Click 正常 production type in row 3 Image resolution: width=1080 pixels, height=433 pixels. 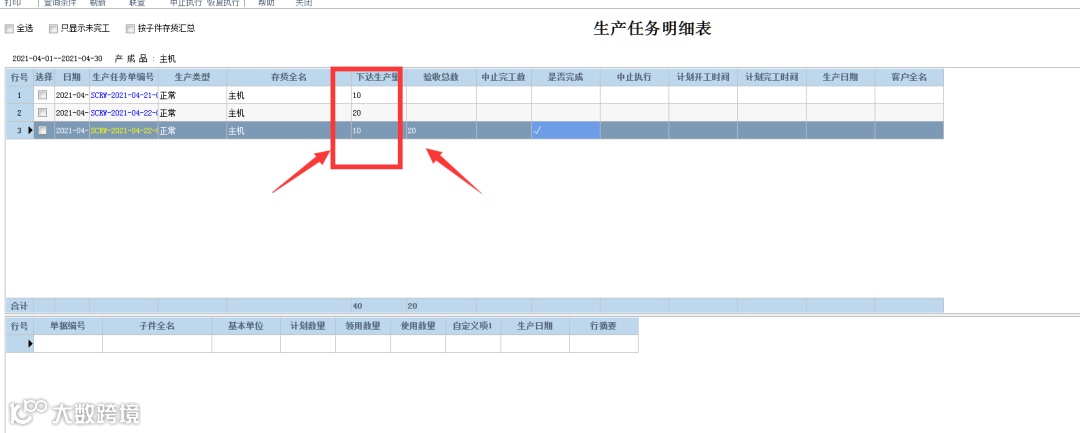168,131
